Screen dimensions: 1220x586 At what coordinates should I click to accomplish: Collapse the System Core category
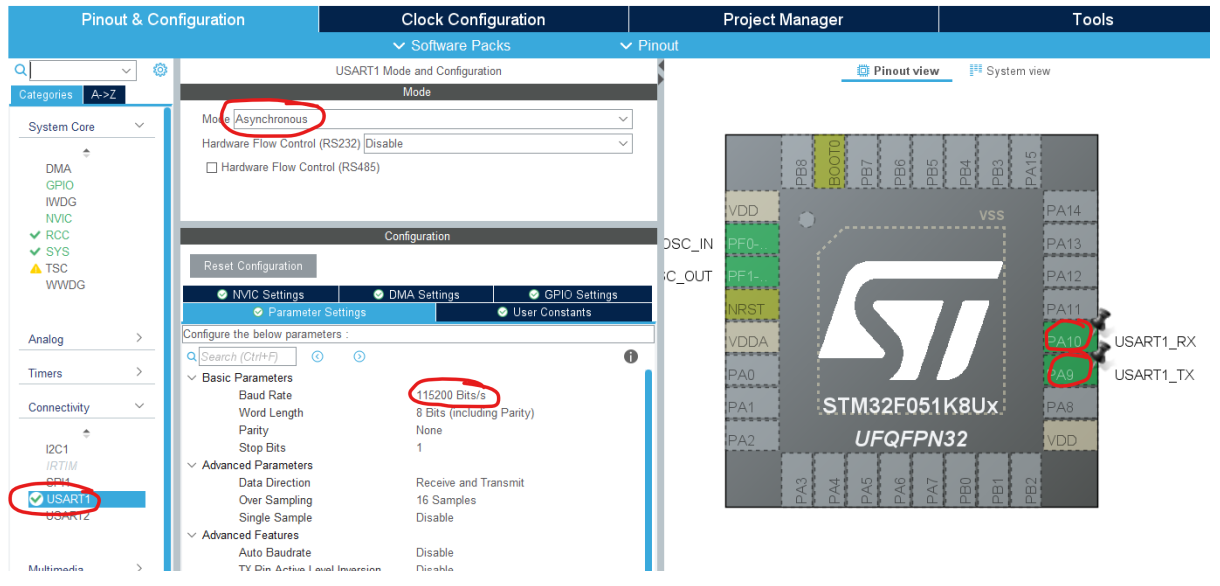click(x=140, y=126)
